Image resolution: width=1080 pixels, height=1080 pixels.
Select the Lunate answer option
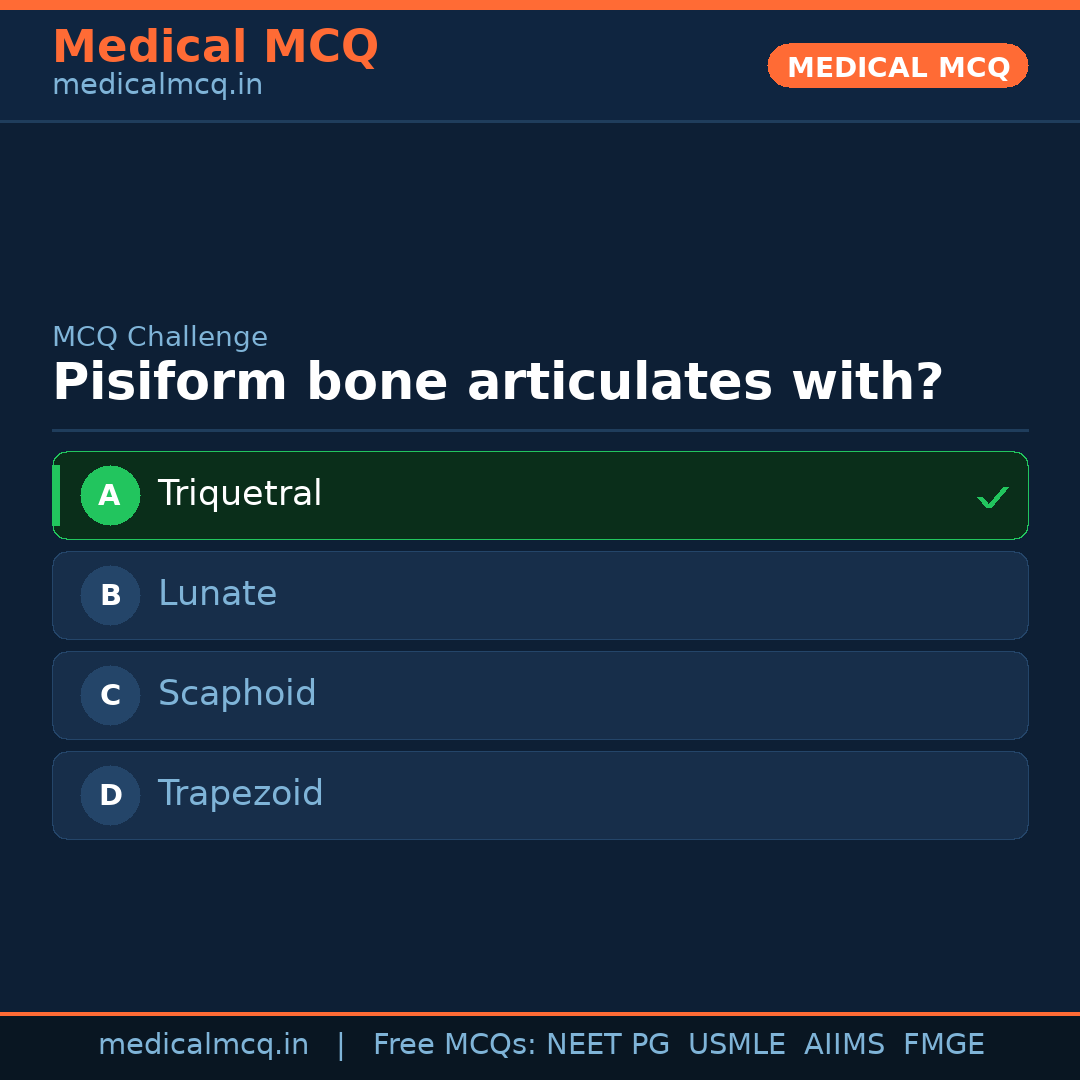pyautogui.click(x=540, y=595)
